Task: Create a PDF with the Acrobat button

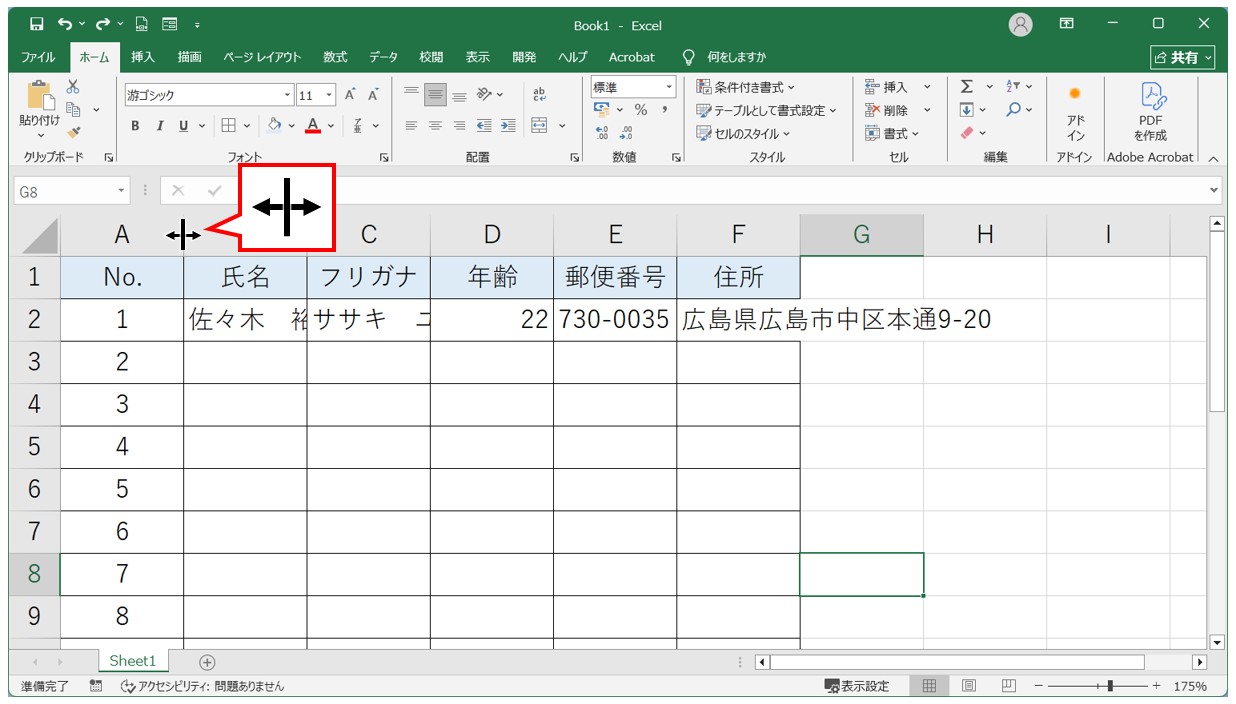Action: [x=1150, y=111]
